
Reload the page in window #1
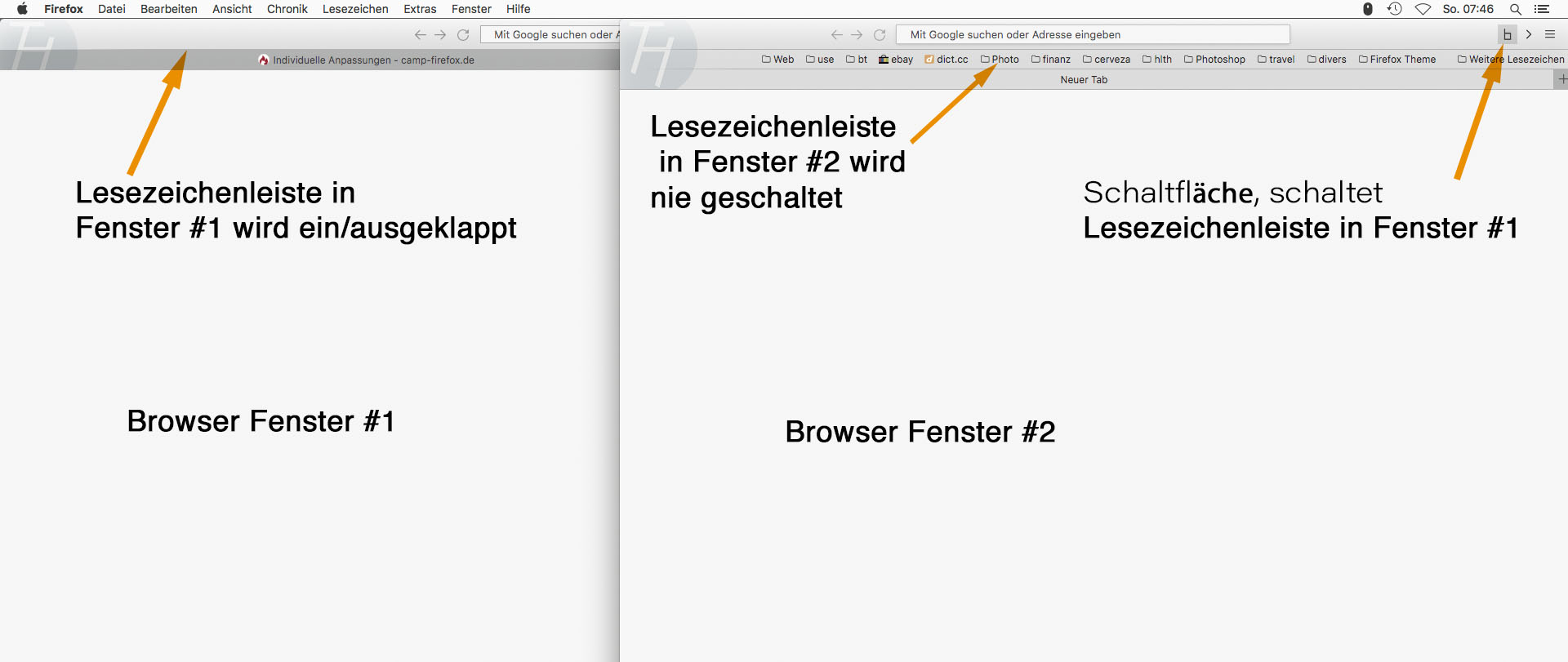click(463, 35)
